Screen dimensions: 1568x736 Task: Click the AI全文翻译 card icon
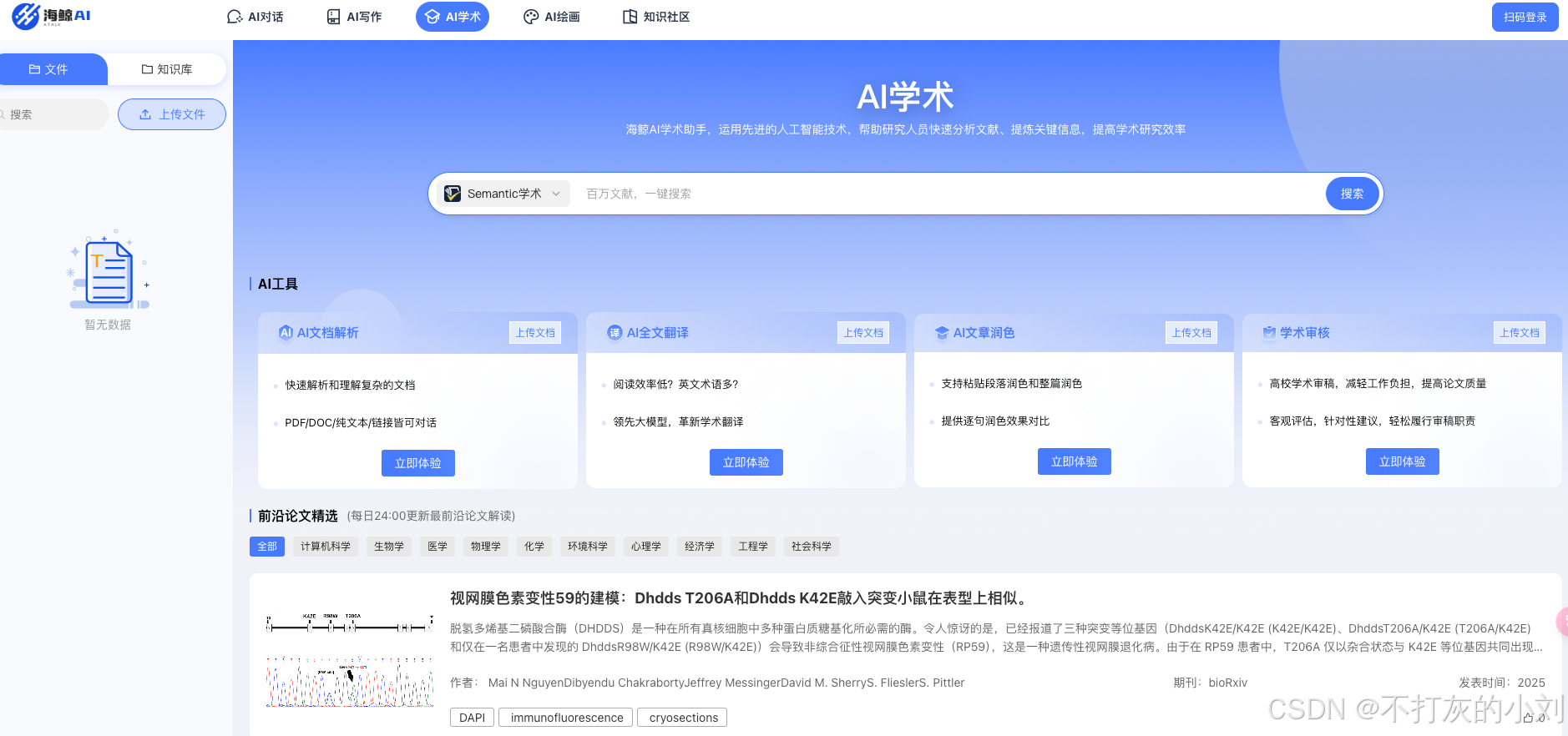coord(615,332)
